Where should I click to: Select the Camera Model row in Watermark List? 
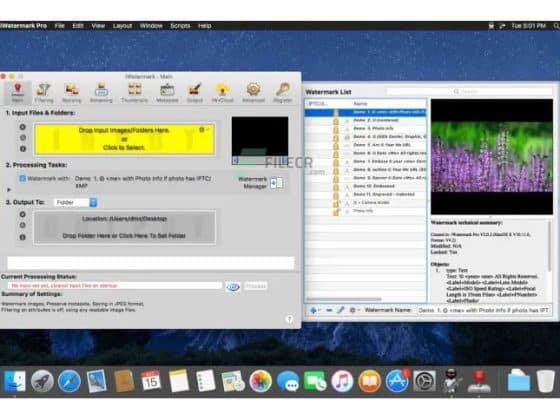point(365,202)
